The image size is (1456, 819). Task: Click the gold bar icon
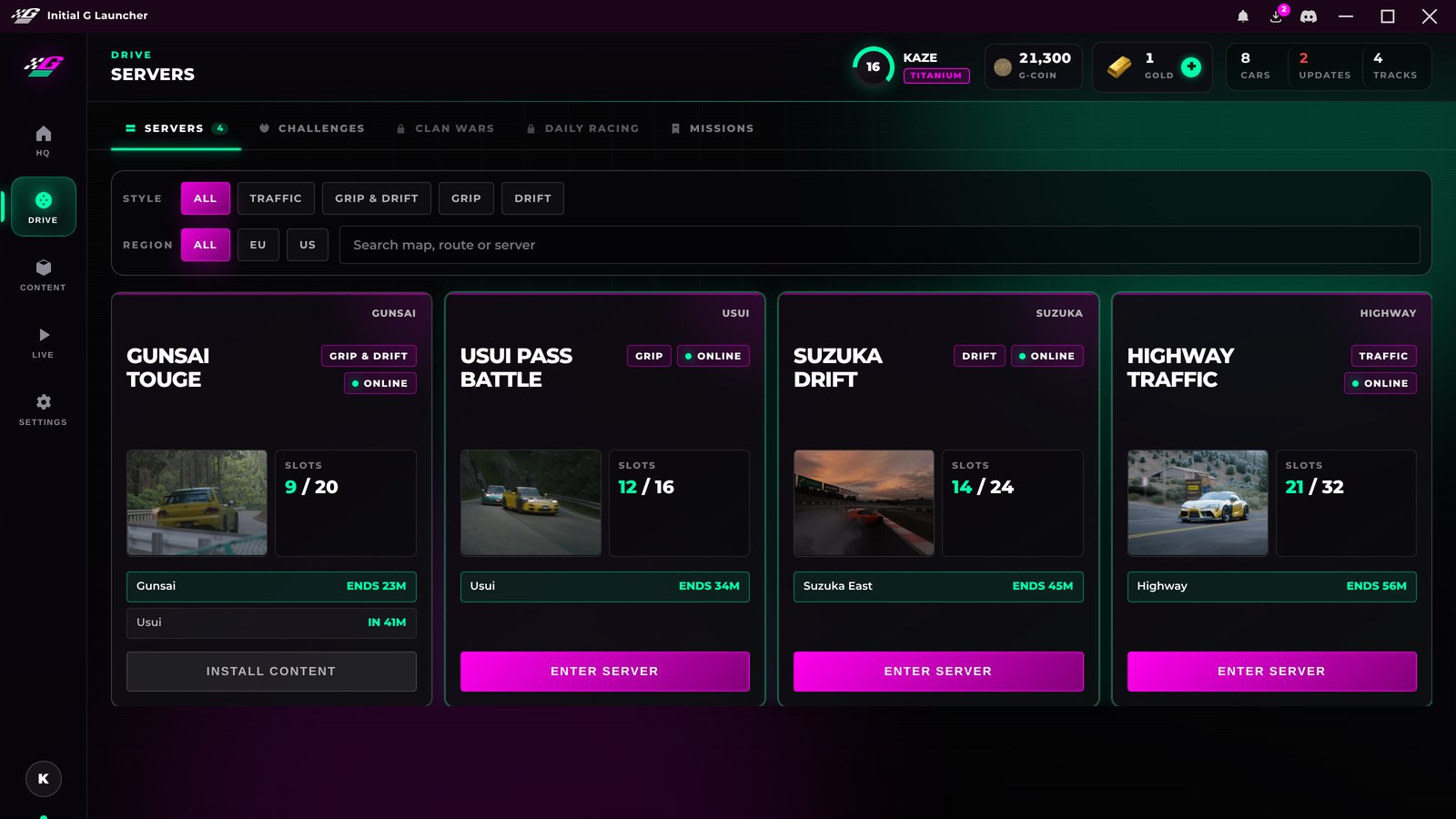tap(1119, 66)
